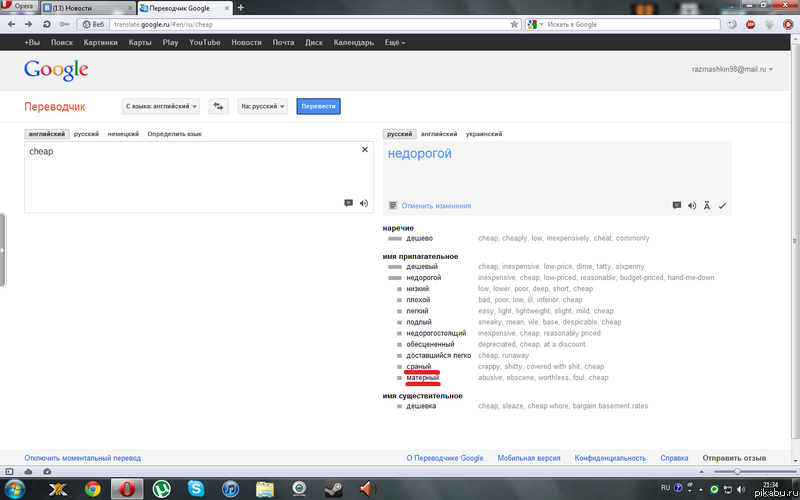Open the 'С языка: английский' dropdown
The image size is (800, 500).
[x=162, y=105]
